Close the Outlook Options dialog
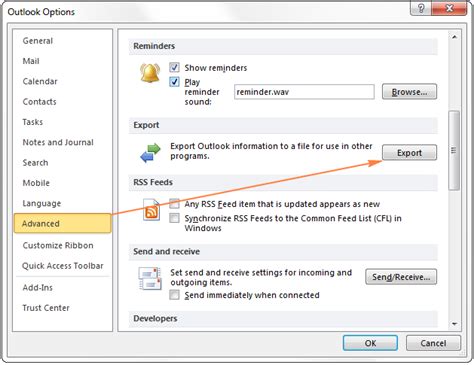The height and width of the screenshot is (365, 474). [449, 8]
